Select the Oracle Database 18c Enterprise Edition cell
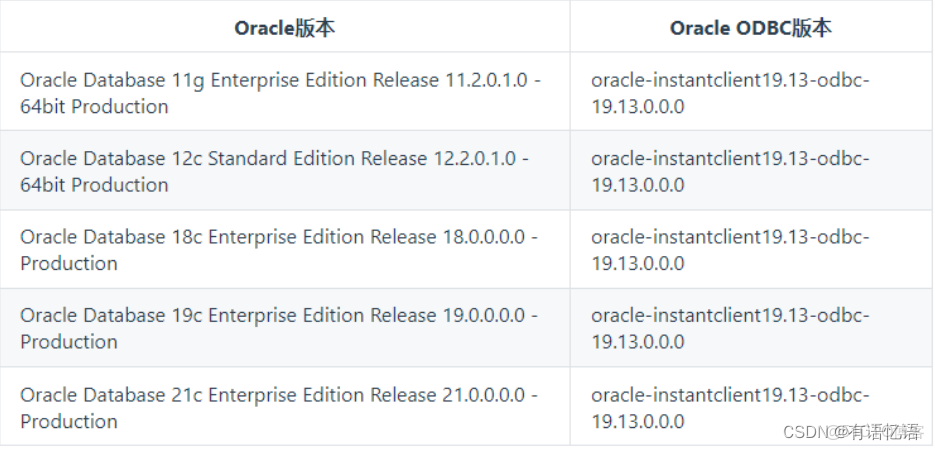Viewport: 935px width, 450px height. point(278,250)
